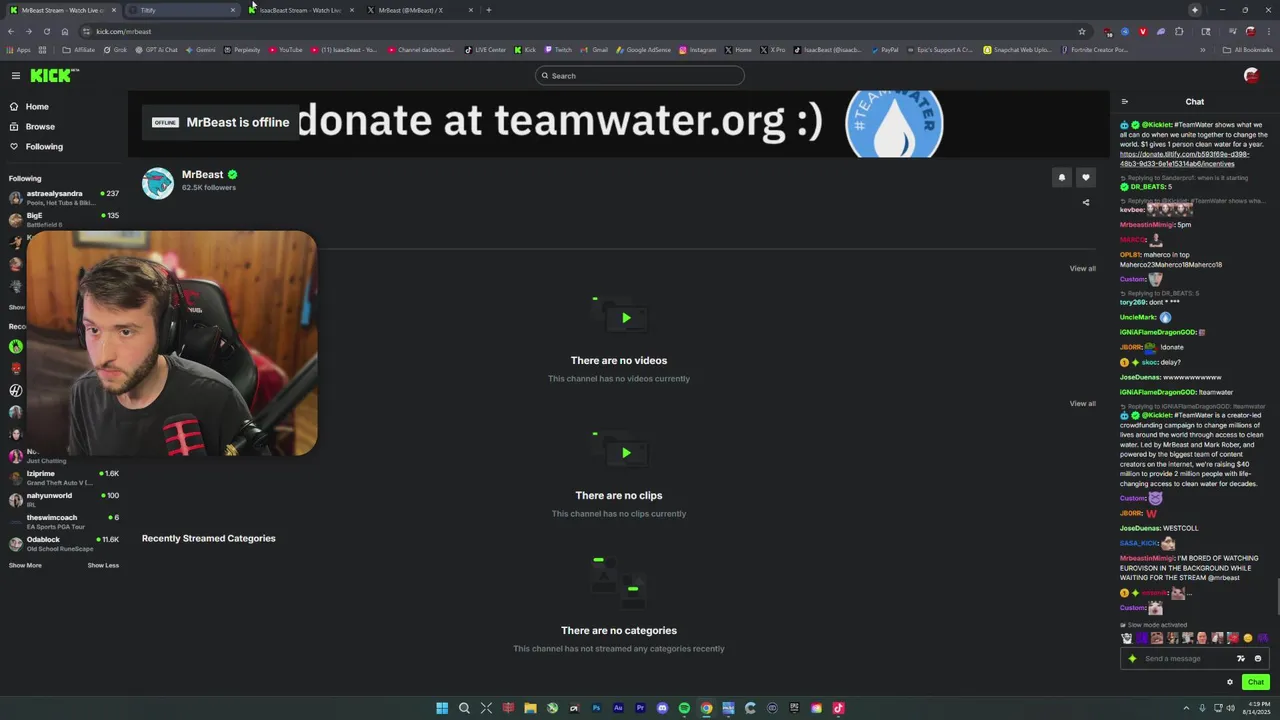Click the chat panel scrollbar
This screenshot has height=720, width=1280.
[1276, 598]
